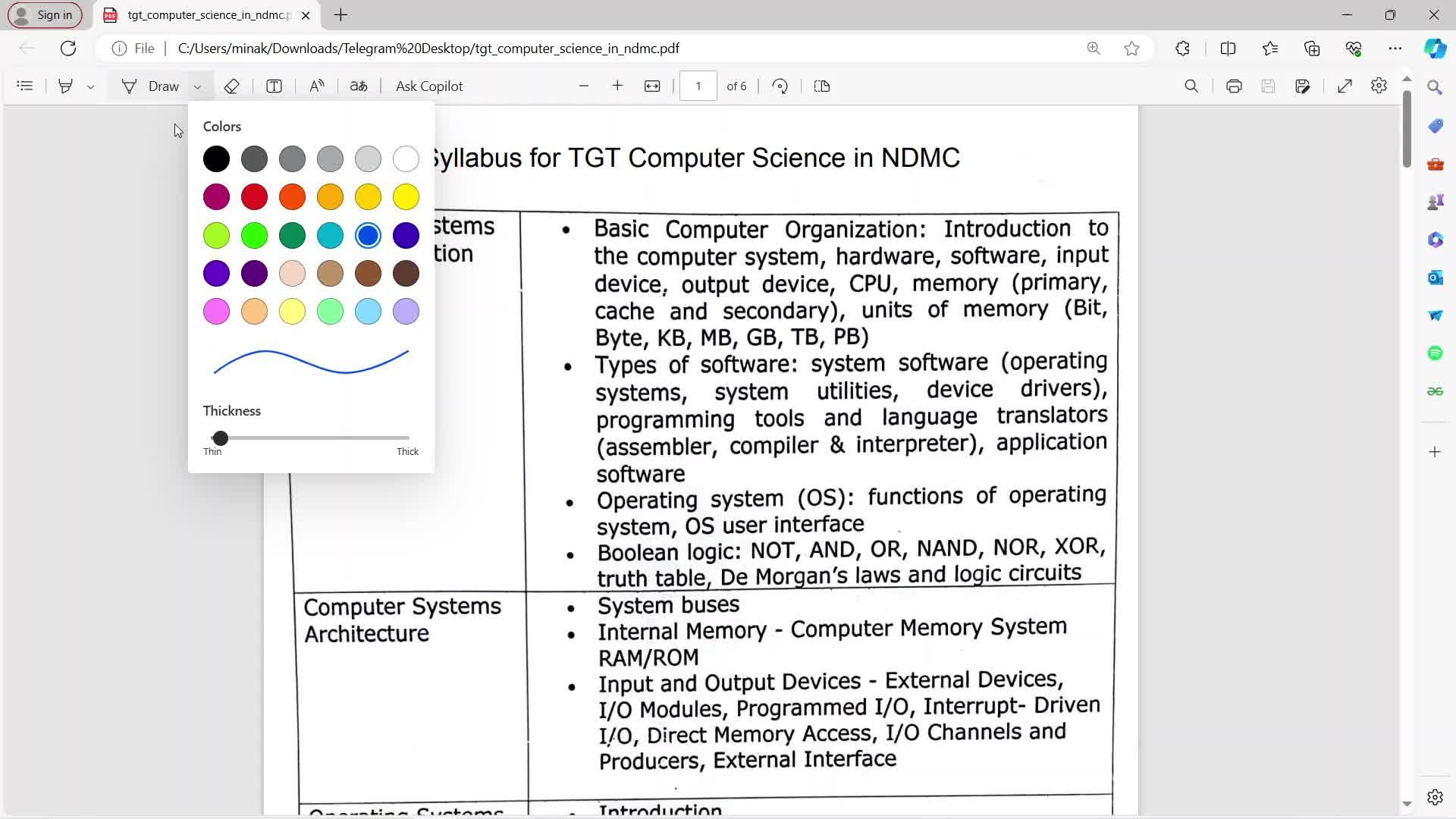Select the Highlight tool
Viewport: 1456px width, 819px height.
(x=65, y=86)
